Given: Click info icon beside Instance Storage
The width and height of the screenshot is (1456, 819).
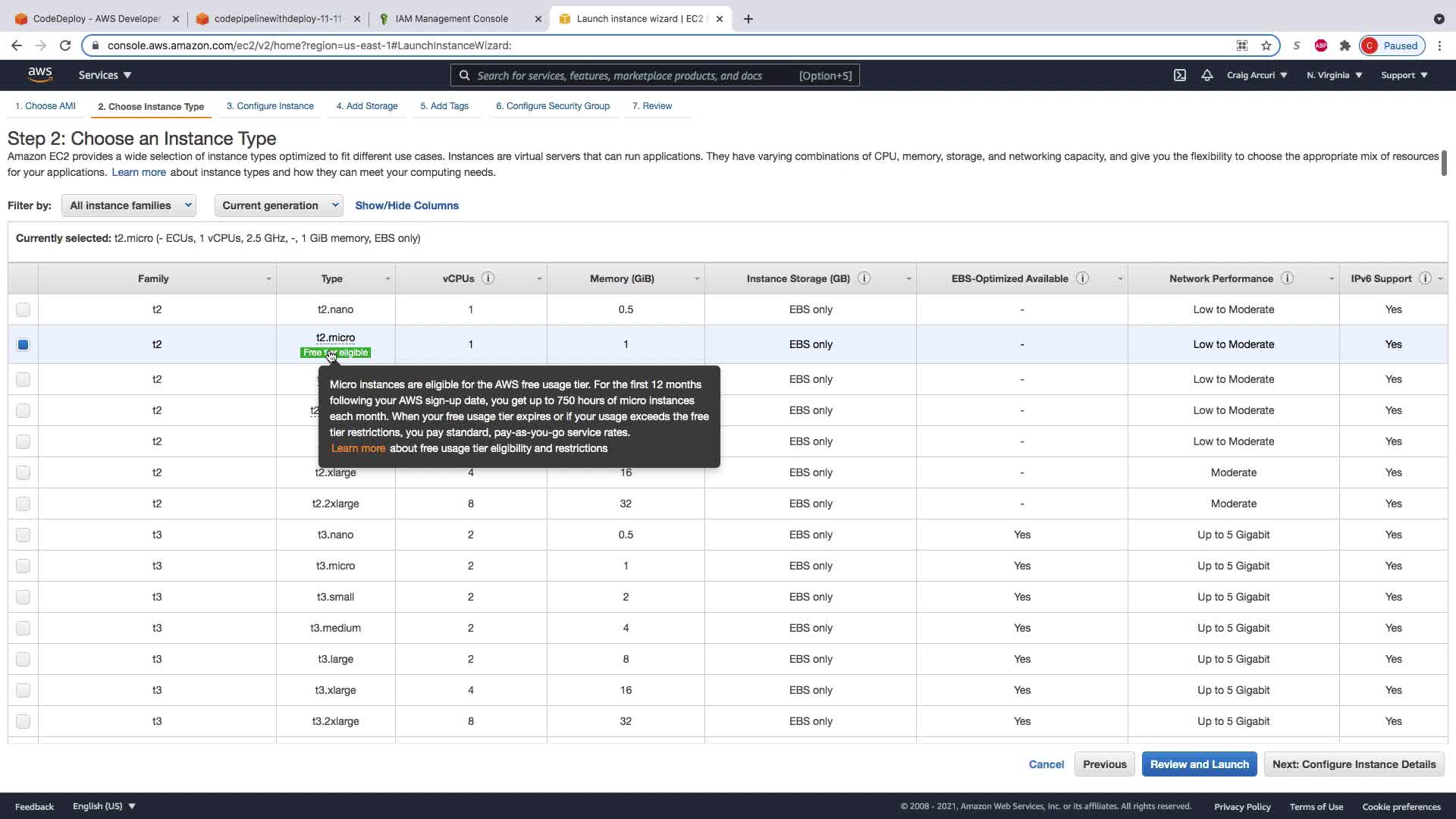Looking at the screenshot, I should [864, 278].
